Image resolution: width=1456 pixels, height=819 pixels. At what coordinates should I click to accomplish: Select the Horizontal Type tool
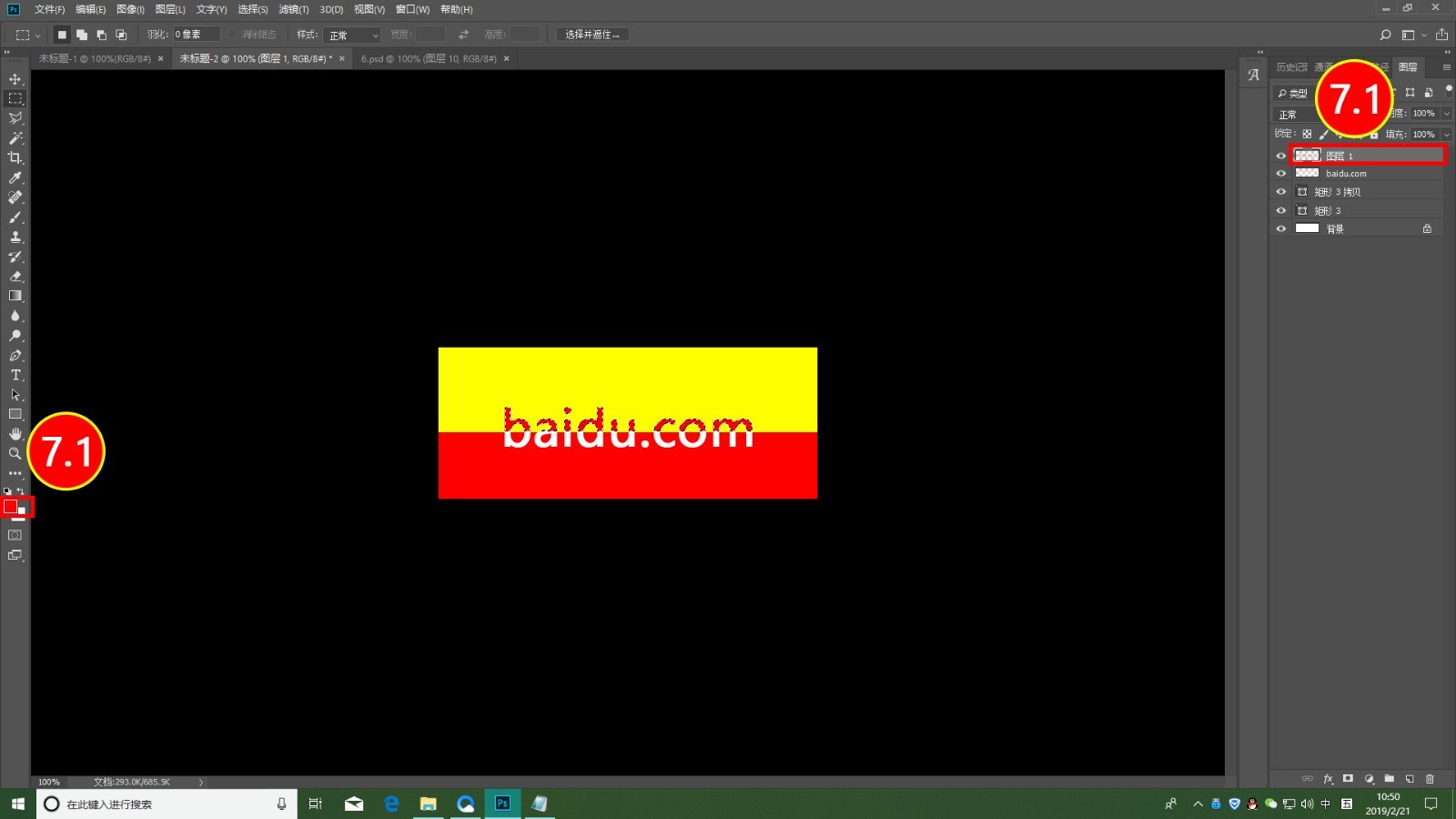[x=15, y=375]
